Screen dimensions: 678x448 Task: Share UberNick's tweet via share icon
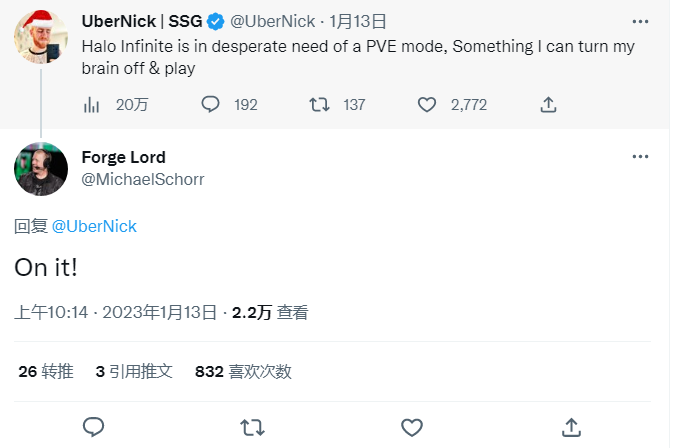point(548,104)
